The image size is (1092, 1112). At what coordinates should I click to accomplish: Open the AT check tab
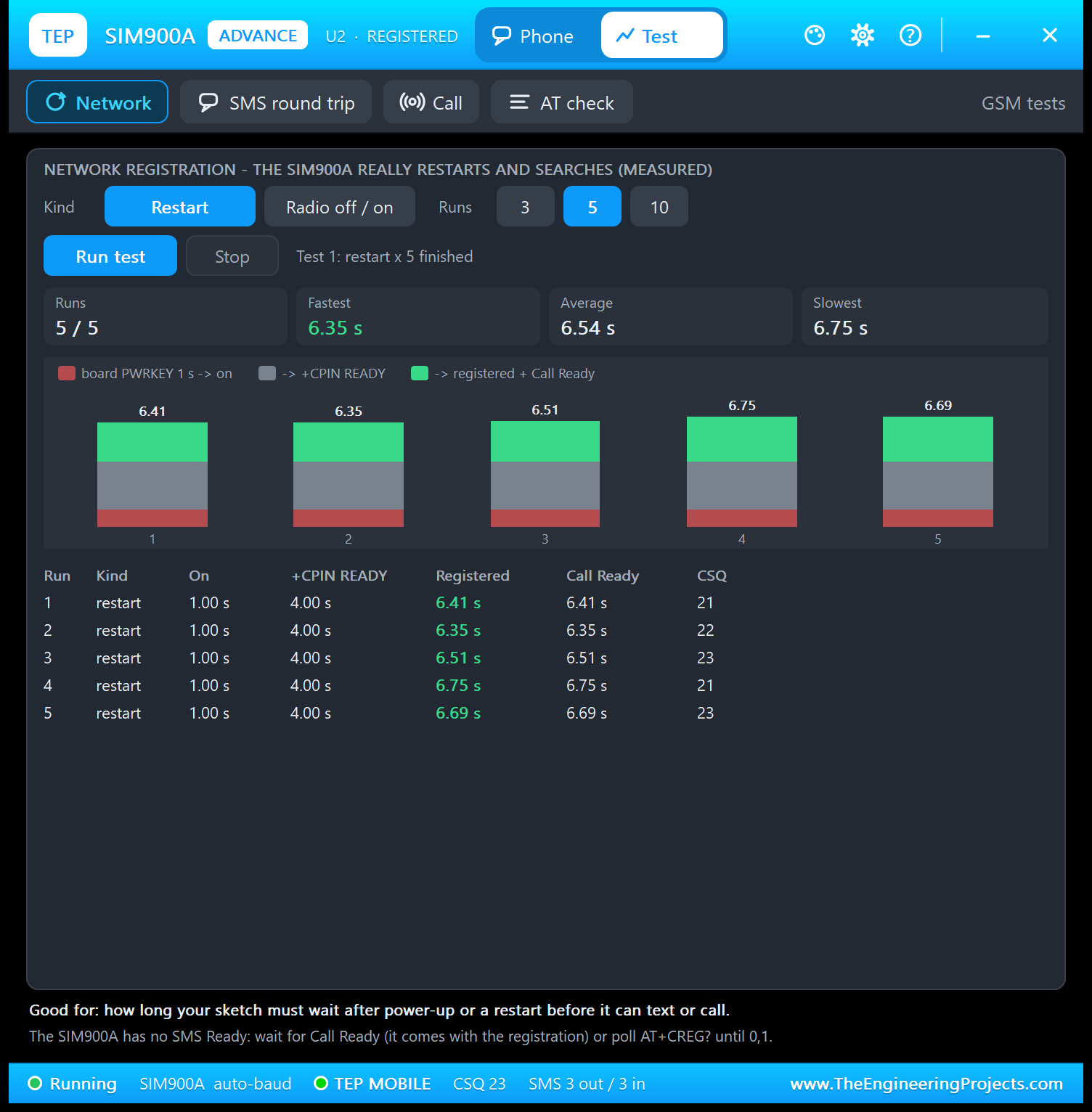[562, 102]
